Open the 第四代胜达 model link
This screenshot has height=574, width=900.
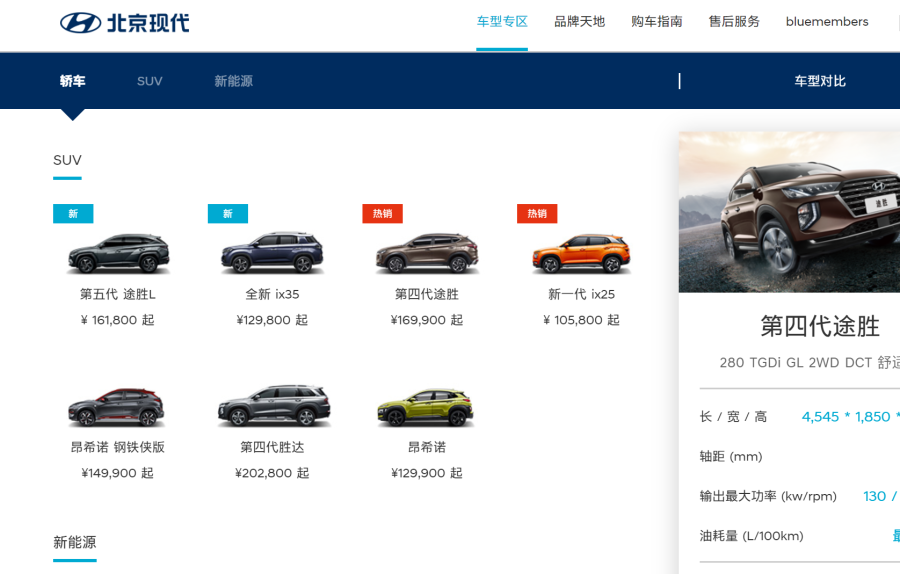click(x=273, y=447)
